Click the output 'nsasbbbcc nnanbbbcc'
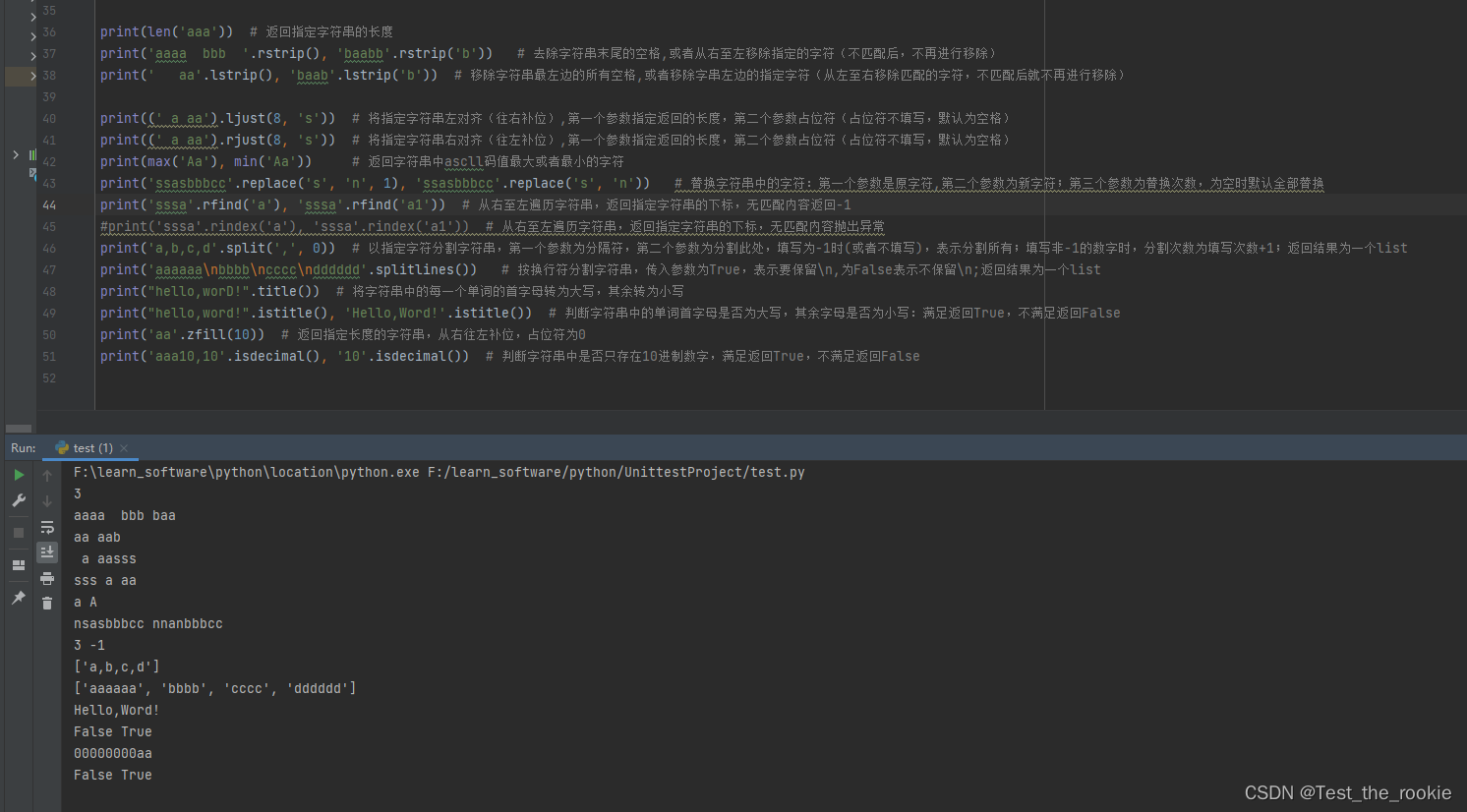The width and height of the screenshot is (1467, 812). pos(148,624)
